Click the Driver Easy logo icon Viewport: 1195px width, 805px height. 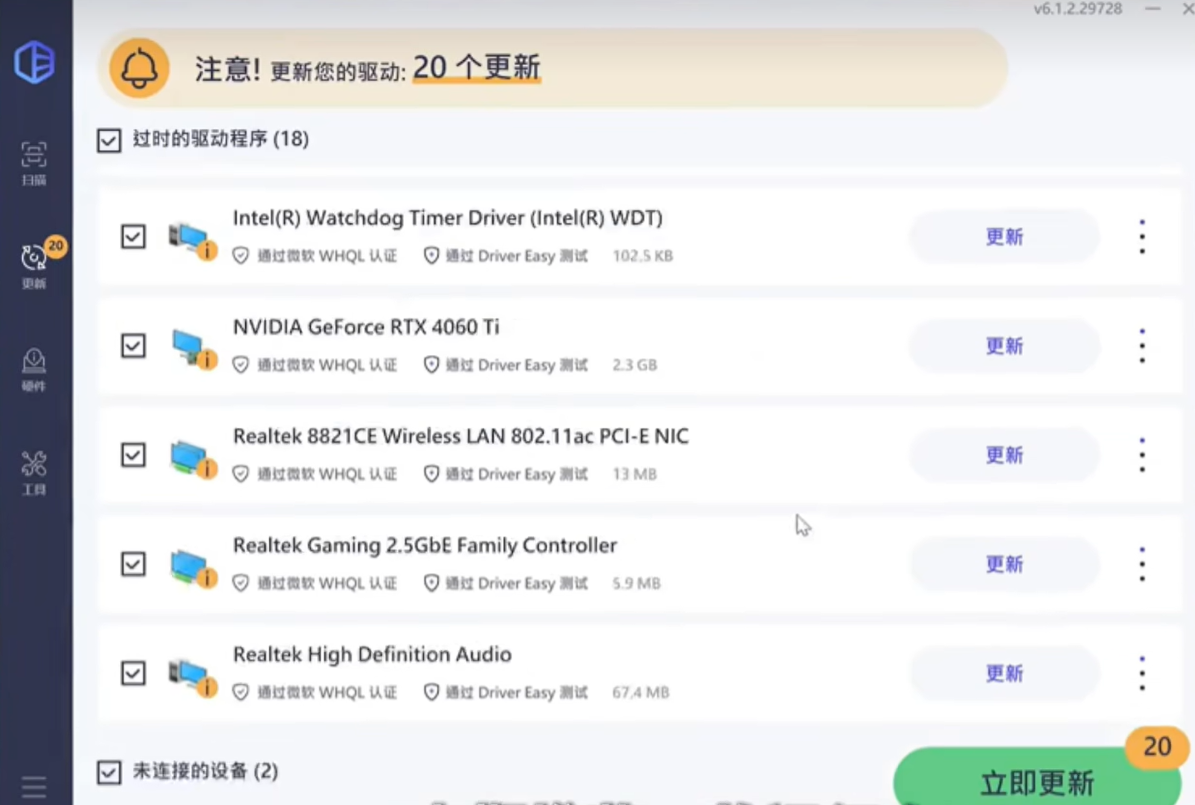pyautogui.click(x=34, y=62)
